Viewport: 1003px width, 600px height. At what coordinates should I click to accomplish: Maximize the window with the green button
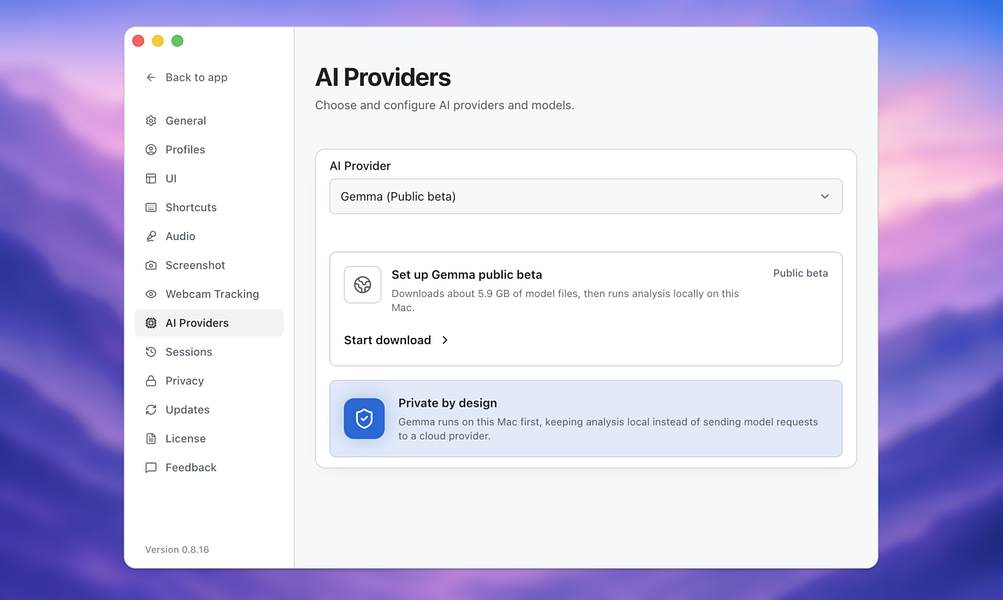coord(177,41)
